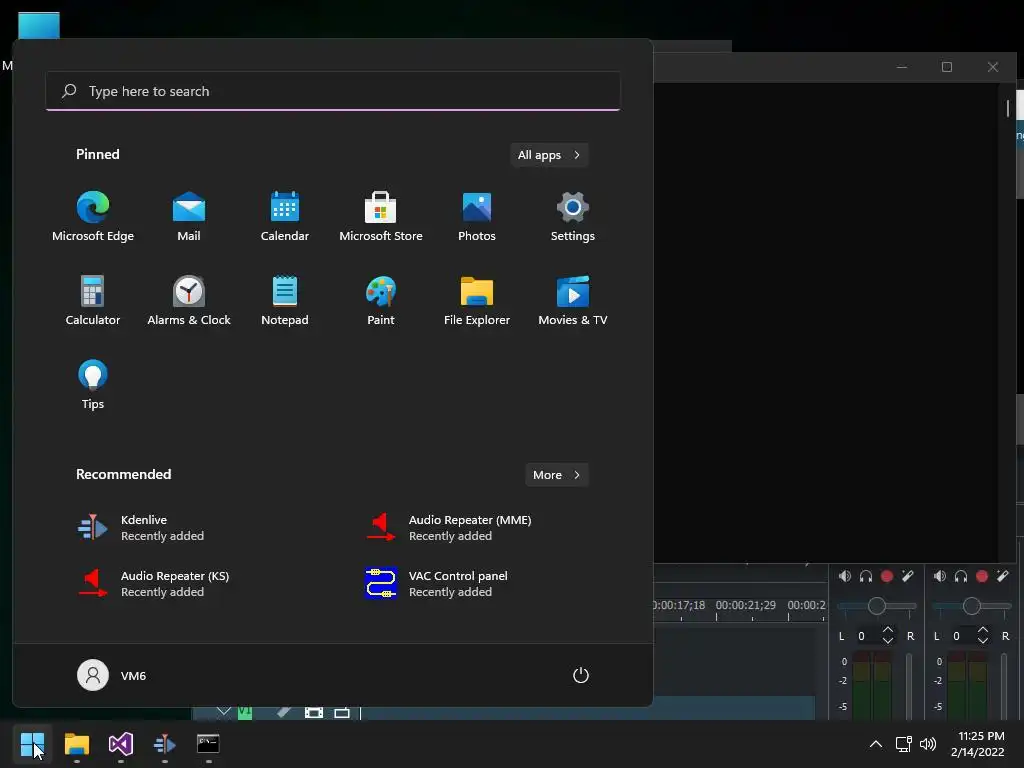Open the Calculator app

coord(93,300)
